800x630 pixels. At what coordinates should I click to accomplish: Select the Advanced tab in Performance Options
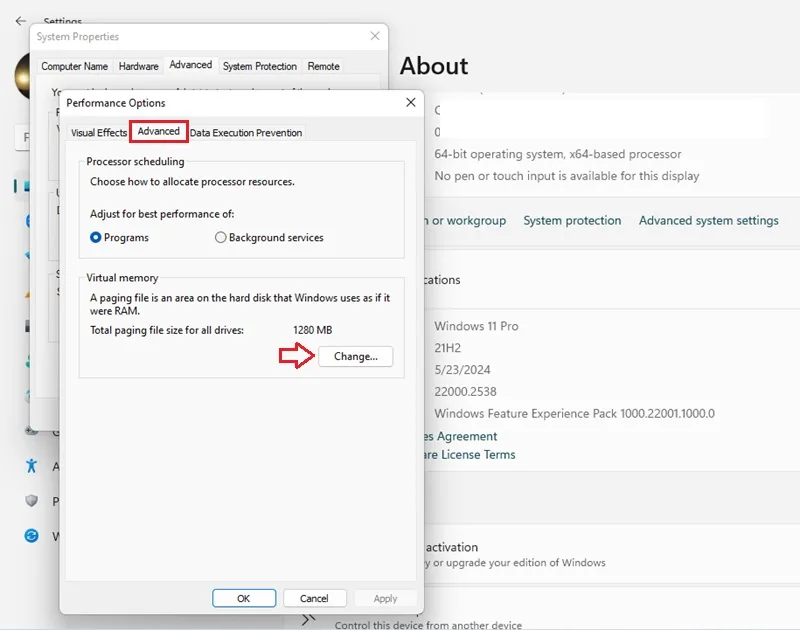tap(159, 131)
